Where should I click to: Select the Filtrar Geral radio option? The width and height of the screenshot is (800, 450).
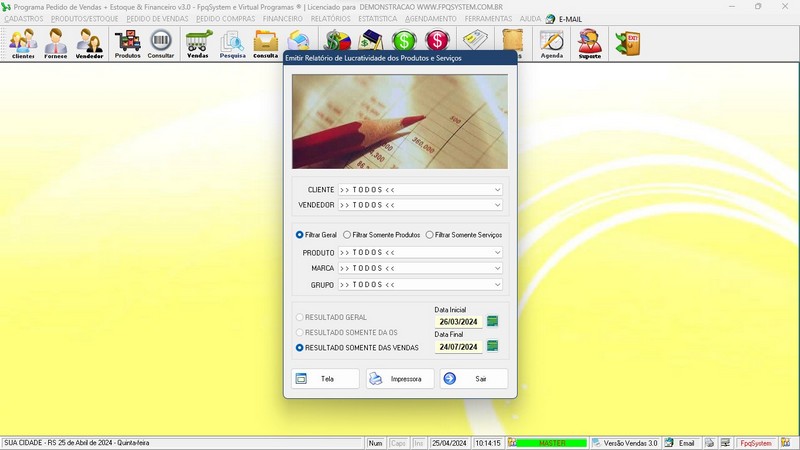pos(316,235)
